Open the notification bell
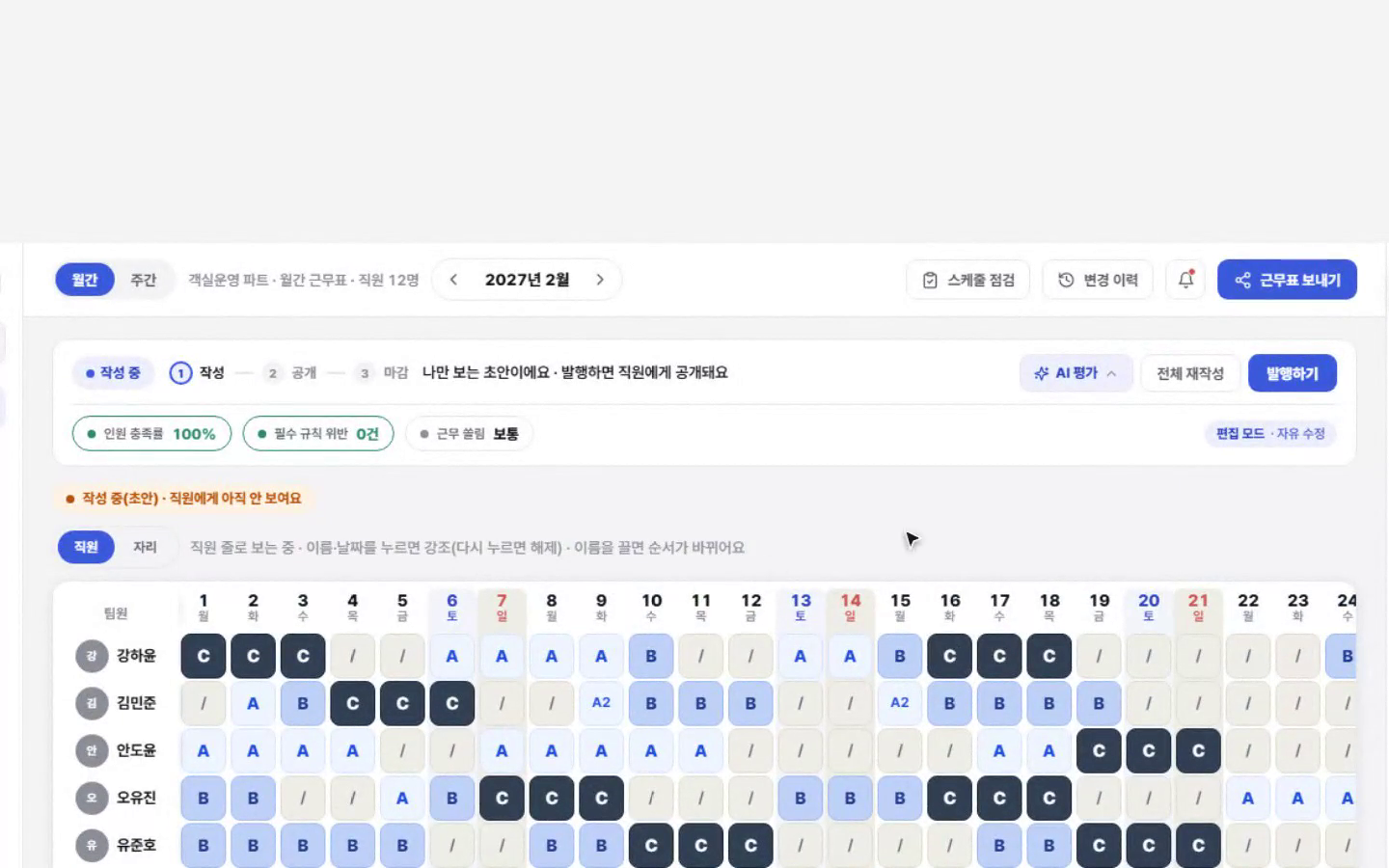Viewport: 1389px width, 868px height. pos(1185,280)
